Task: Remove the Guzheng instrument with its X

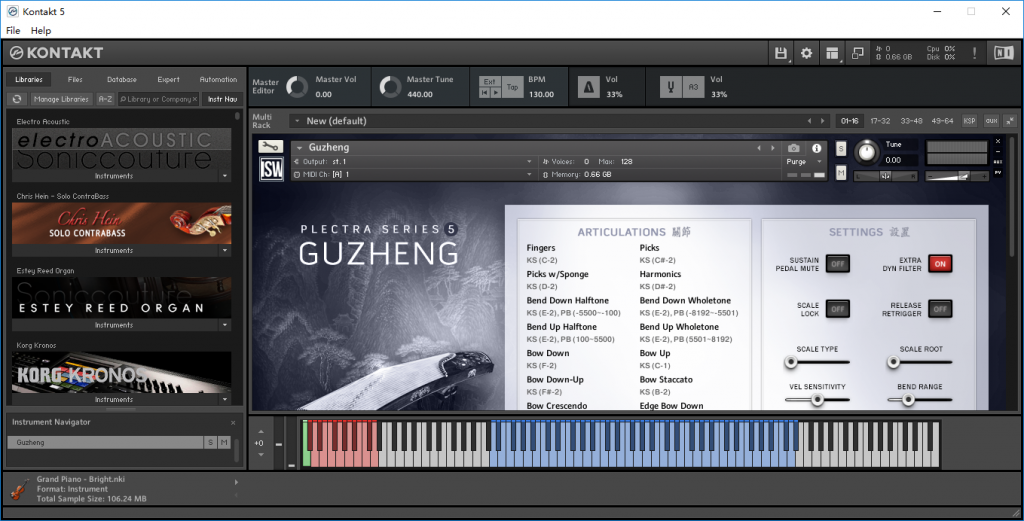Action: pos(998,142)
